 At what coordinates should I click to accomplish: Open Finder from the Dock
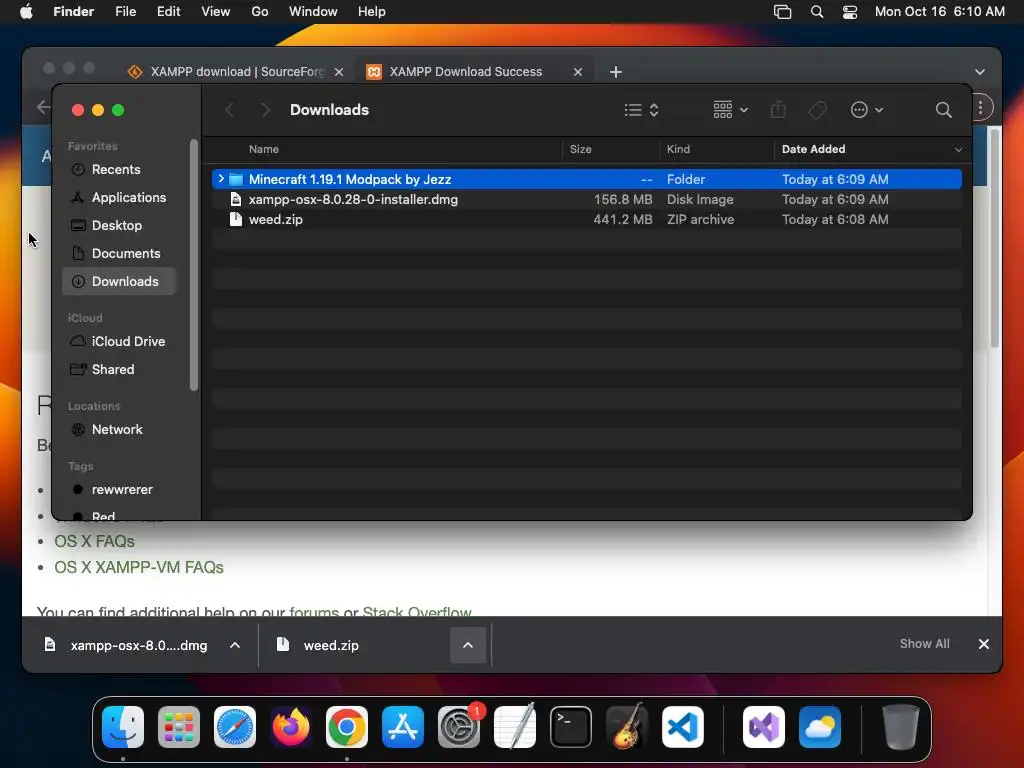[123, 727]
